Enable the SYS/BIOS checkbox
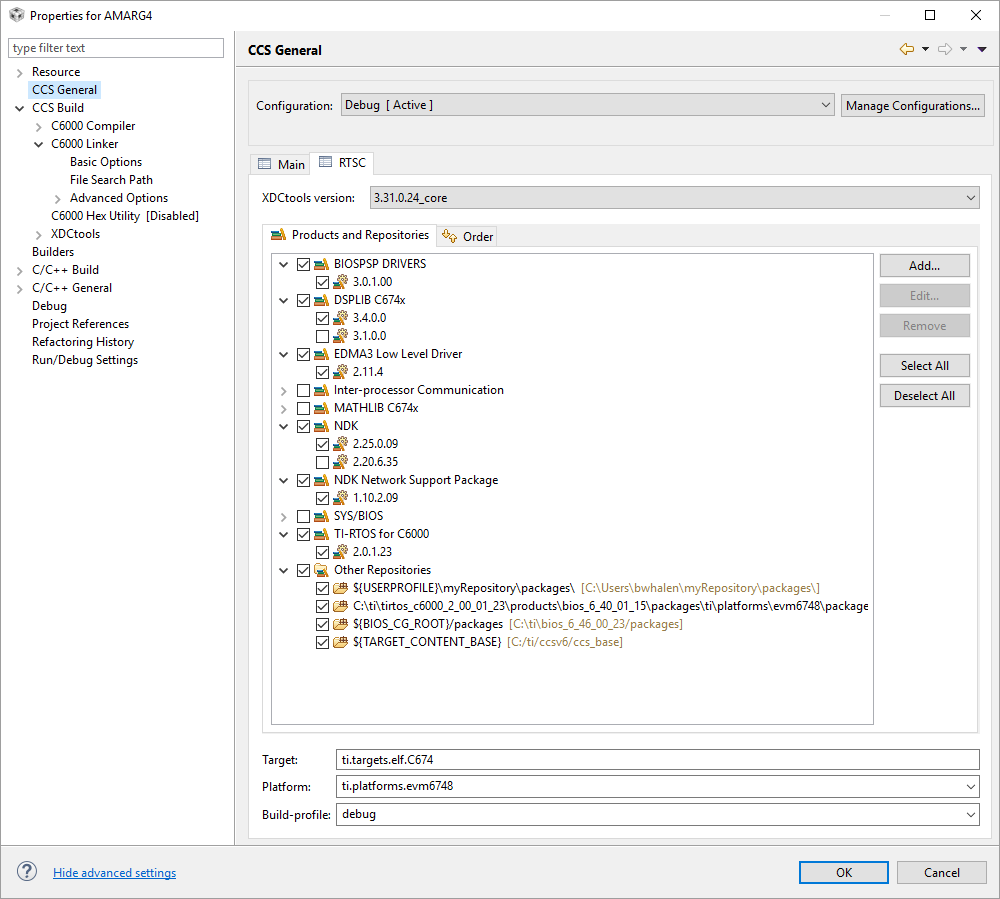Image resolution: width=1000 pixels, height=899 pixels. pyautogui.click(x=303, y=515)
